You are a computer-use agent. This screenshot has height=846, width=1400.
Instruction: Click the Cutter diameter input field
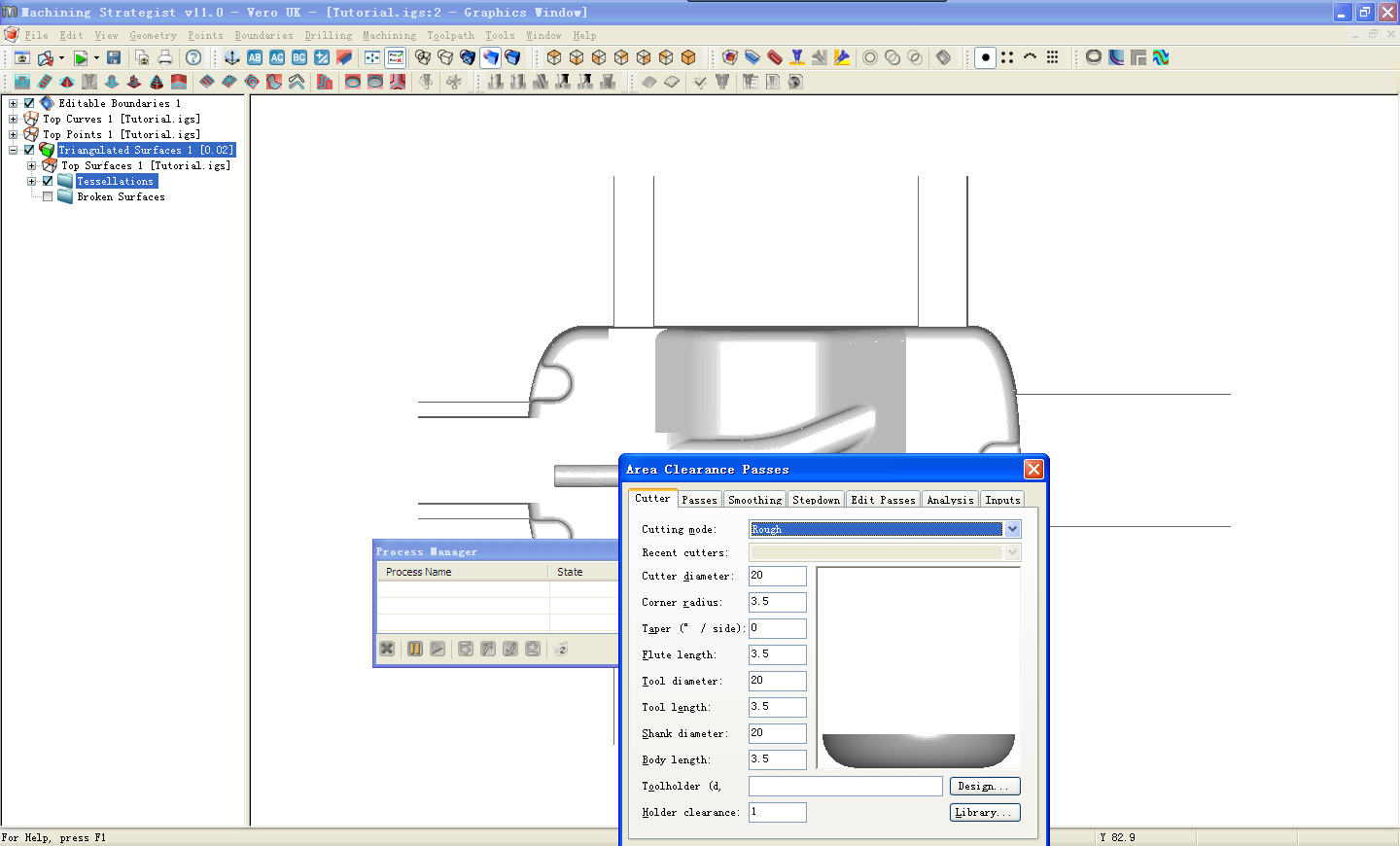[777, 576]
